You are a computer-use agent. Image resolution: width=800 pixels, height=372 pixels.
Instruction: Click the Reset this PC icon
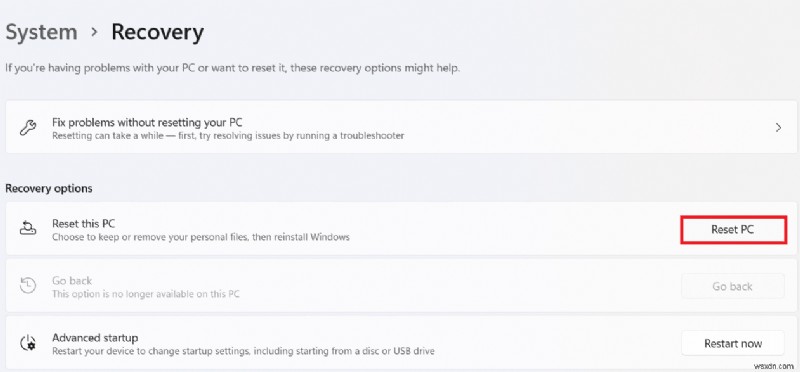pyautogui.click(x=27, y=229)
